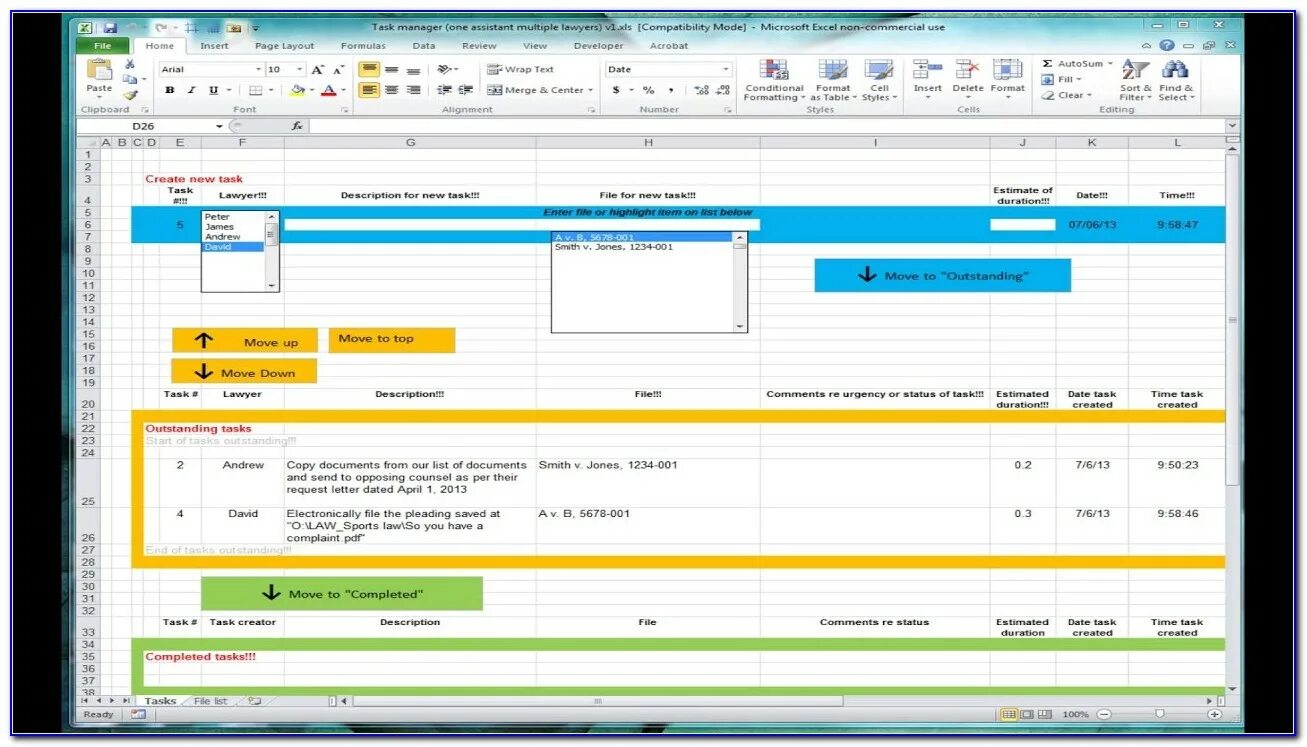Toggle Align Text Right
Screen dimensions: 1307x747
pyautogui.click(x=413, y=90)
